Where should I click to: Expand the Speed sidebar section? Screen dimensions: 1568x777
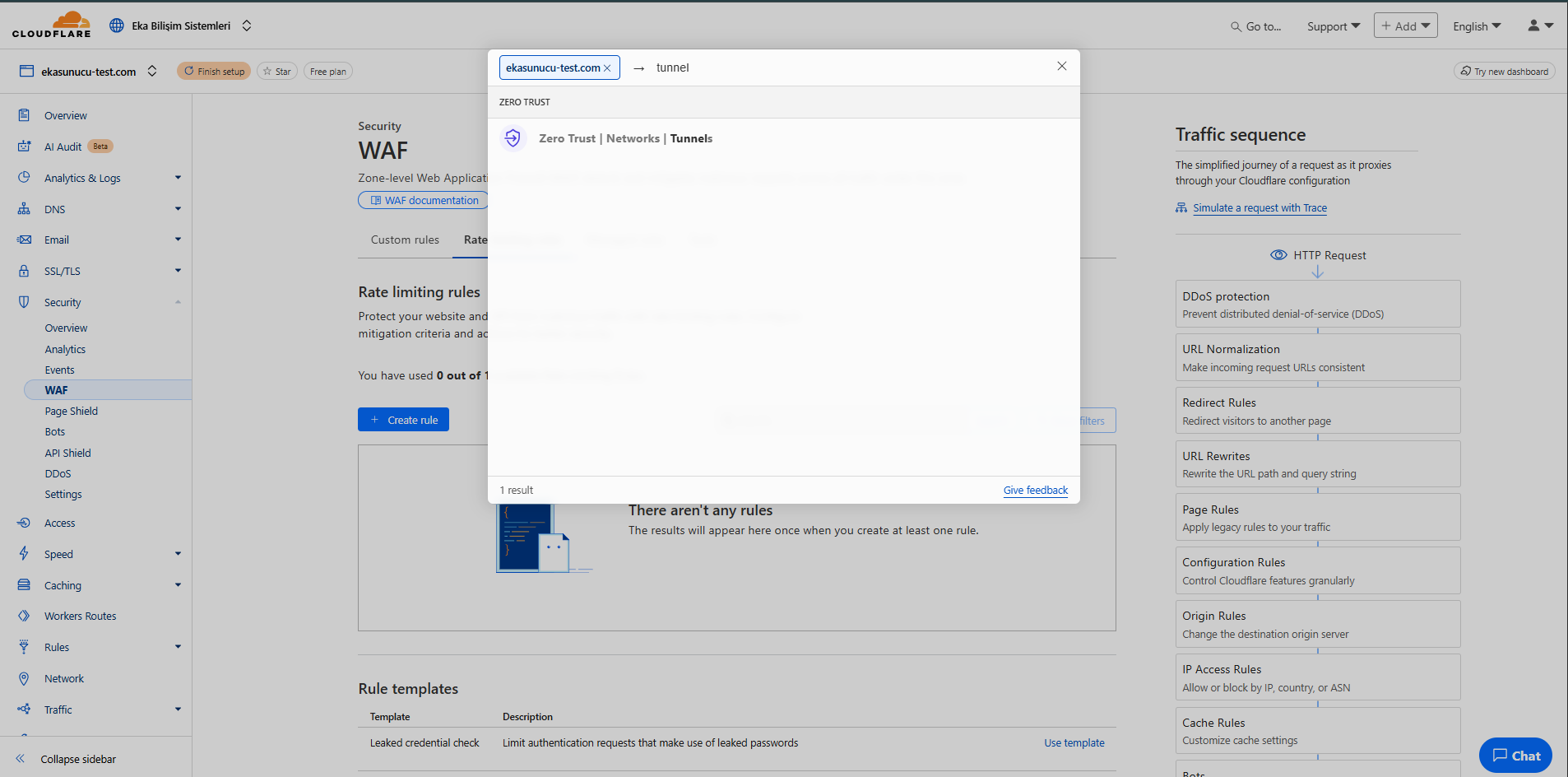click(x=178, y=554)
